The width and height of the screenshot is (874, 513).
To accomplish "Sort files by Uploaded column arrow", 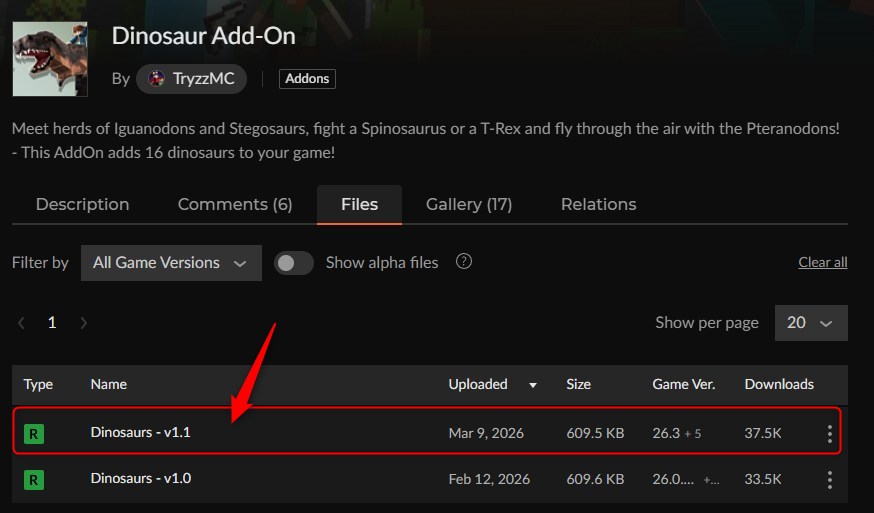I will 533,385.
